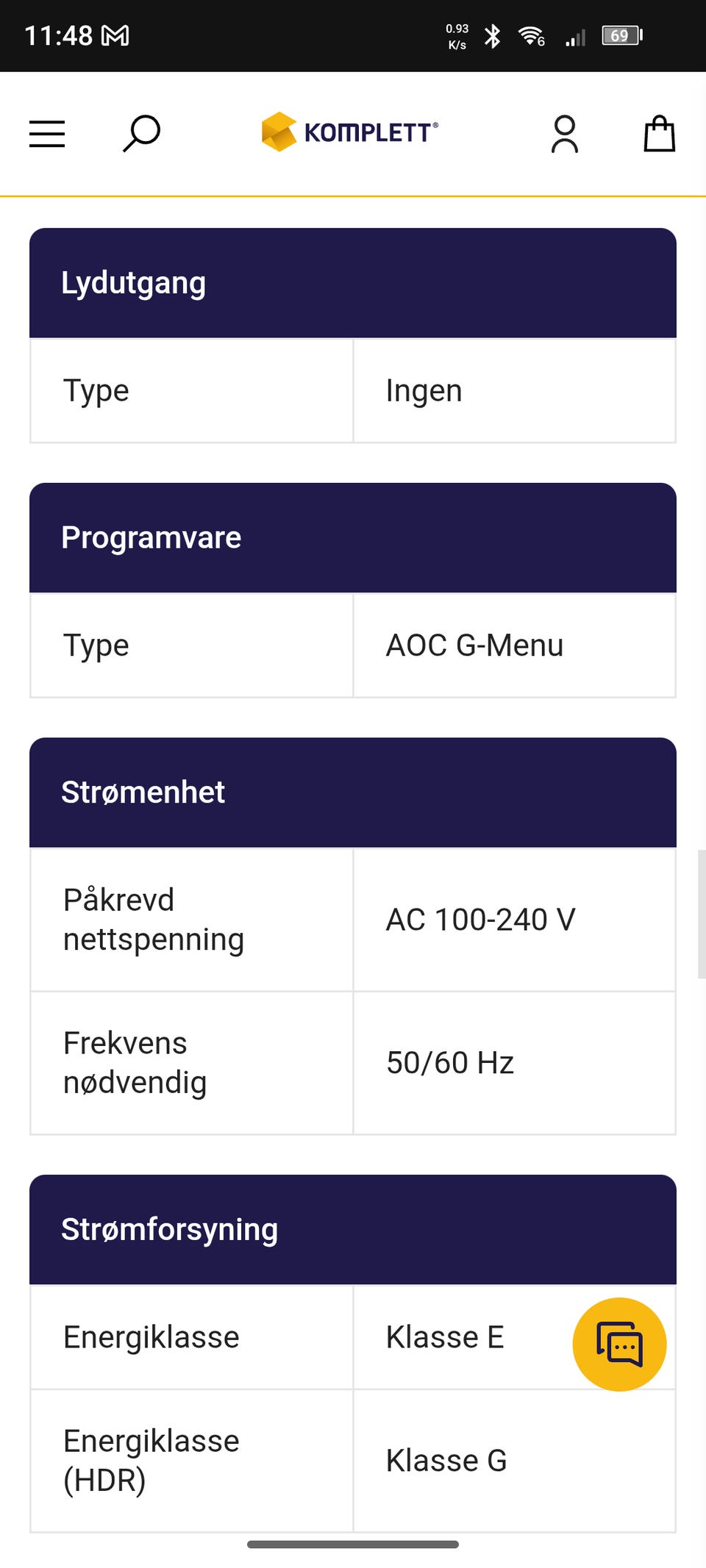This screenshot has height=1568, width=706.
Task: Tap the search magnifier icon
Action: (141, 133)
